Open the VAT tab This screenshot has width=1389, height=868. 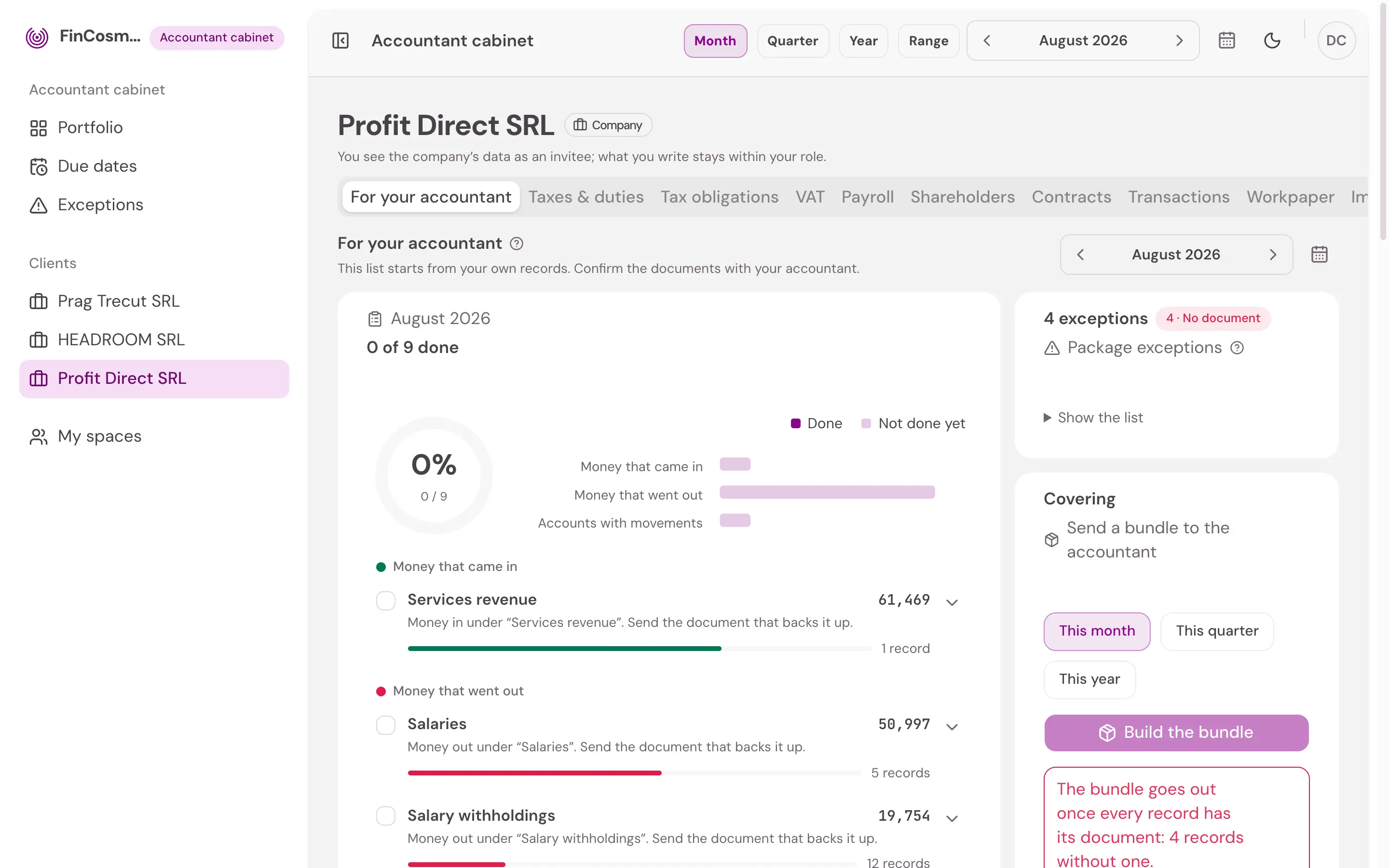(810, 198)
